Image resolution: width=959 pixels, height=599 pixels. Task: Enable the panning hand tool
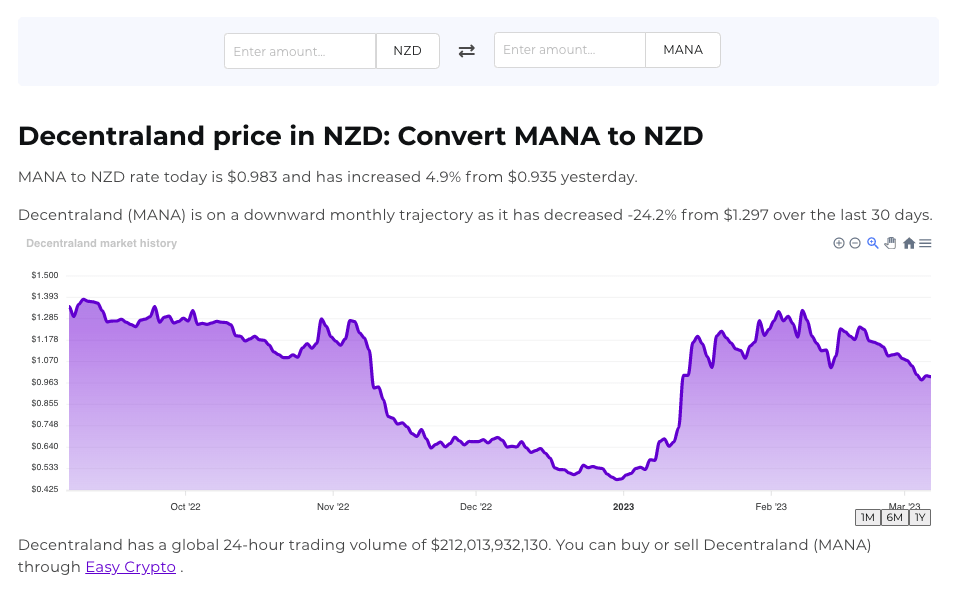click(890, 243)
